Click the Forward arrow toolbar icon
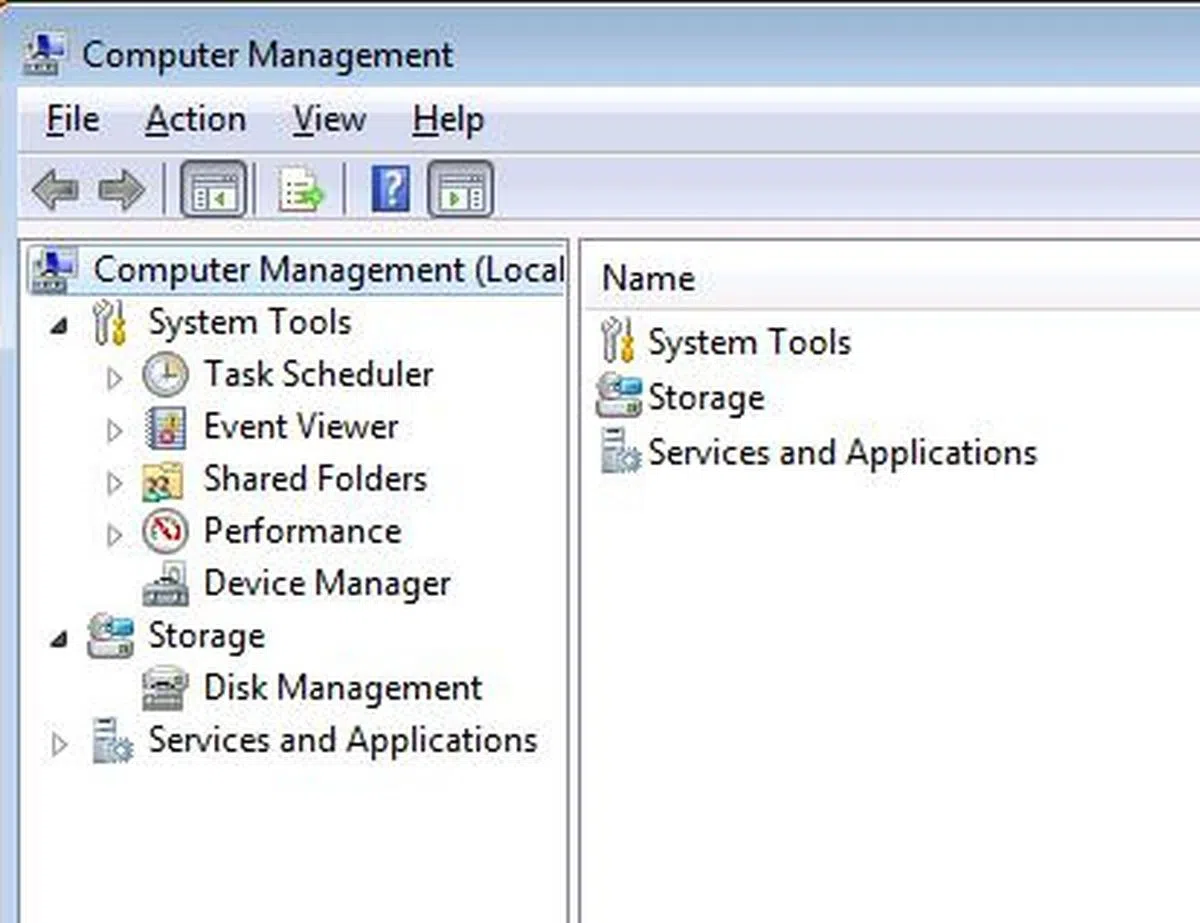Screen dimensions: 1200x923 122,190
